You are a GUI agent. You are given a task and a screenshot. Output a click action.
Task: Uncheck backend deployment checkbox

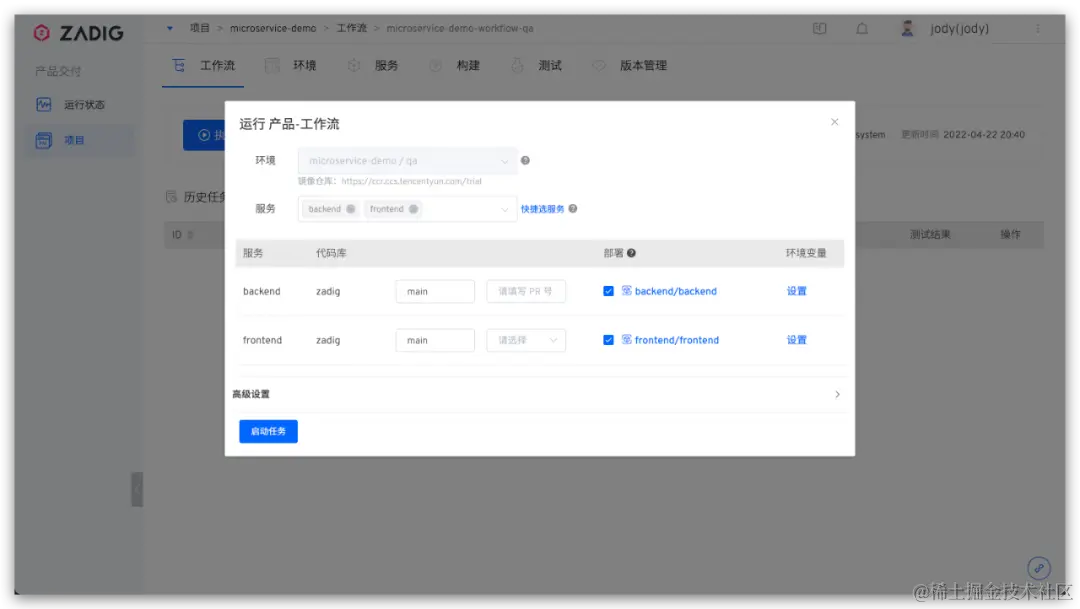coord(608,291)
